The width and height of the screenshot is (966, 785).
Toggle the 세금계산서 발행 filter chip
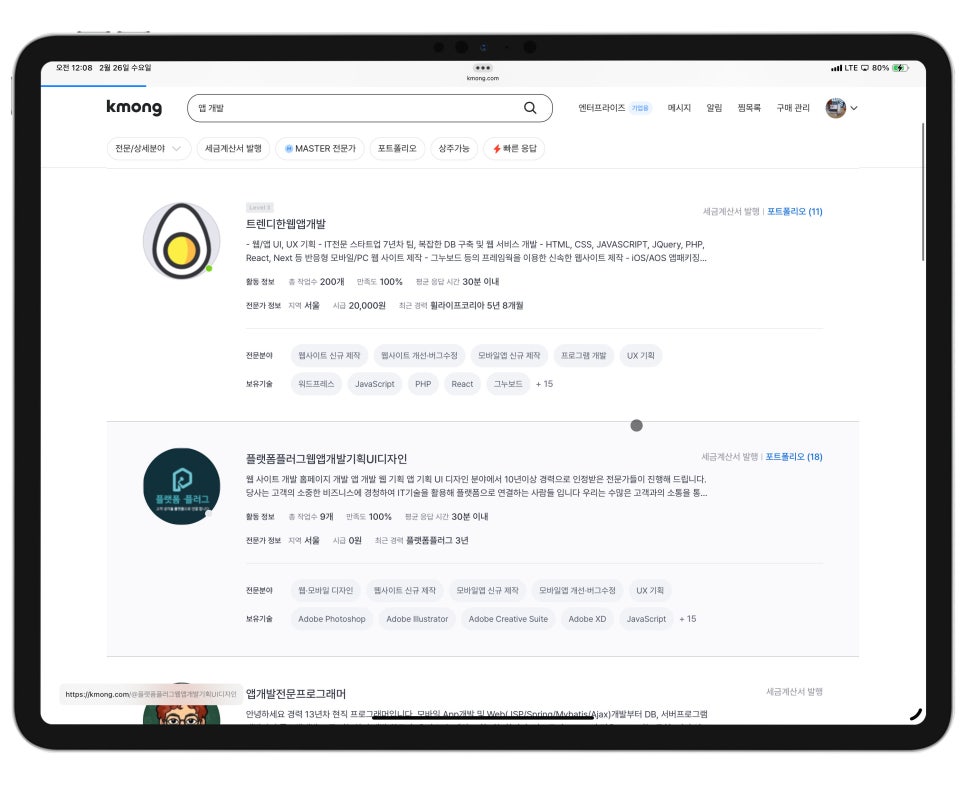[x=233, y=148]
